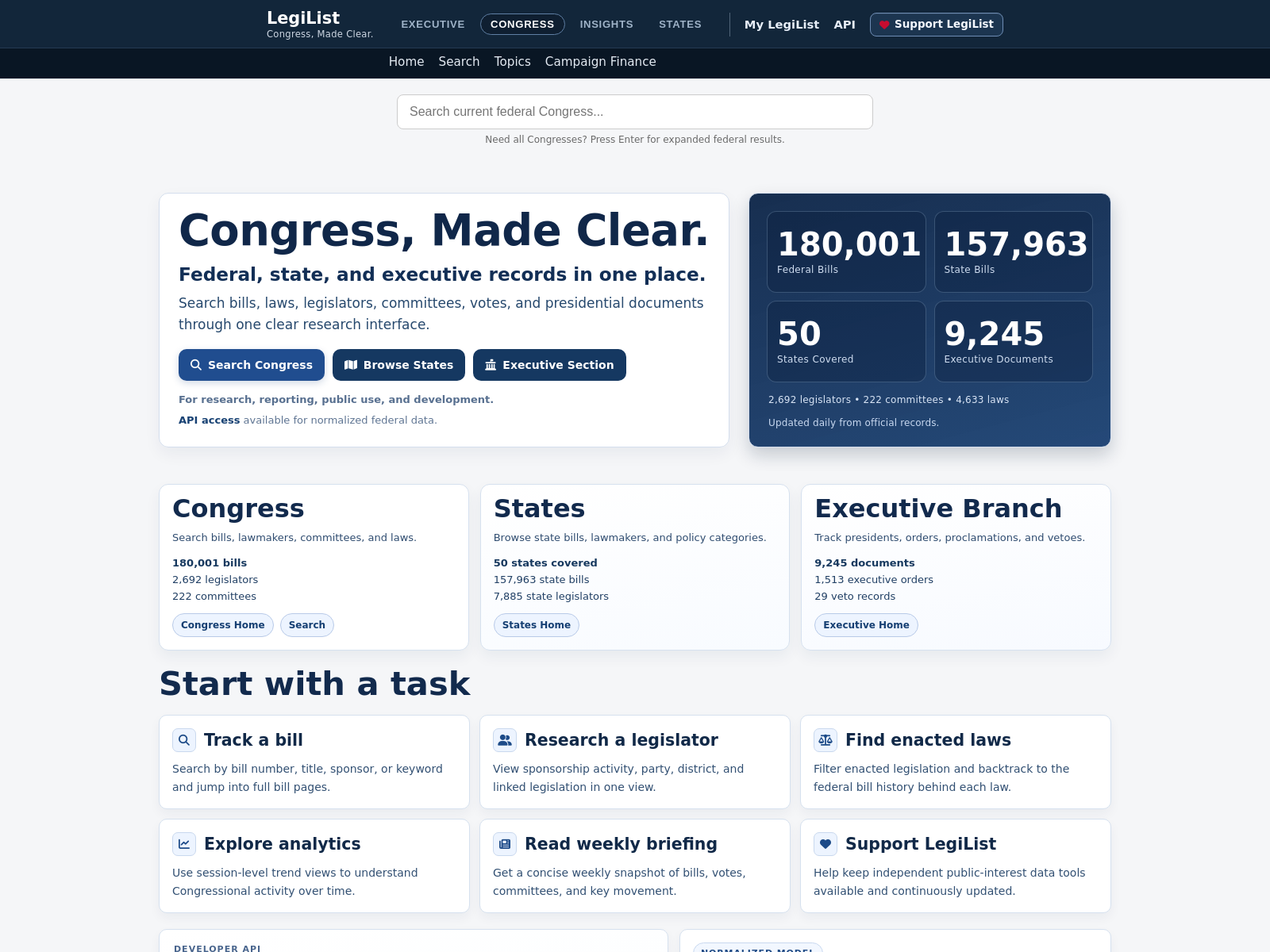Open the API access link

209,420
